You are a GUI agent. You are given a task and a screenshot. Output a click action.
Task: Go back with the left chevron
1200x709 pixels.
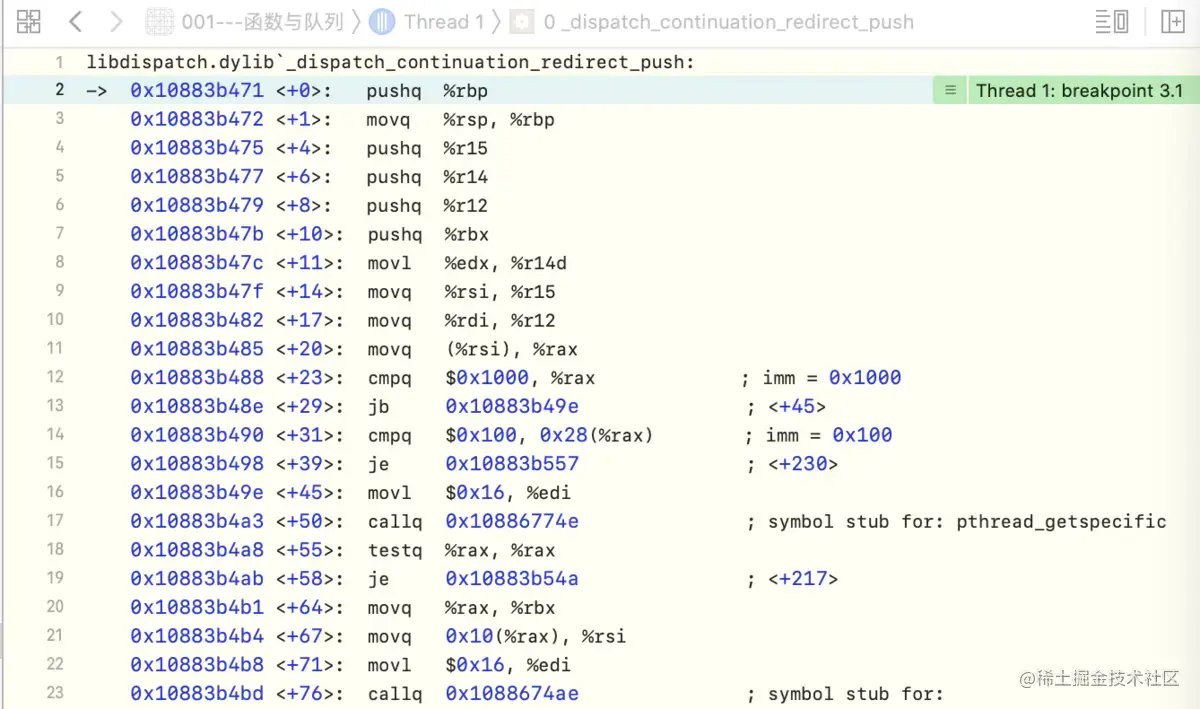(x=76, y=21)
